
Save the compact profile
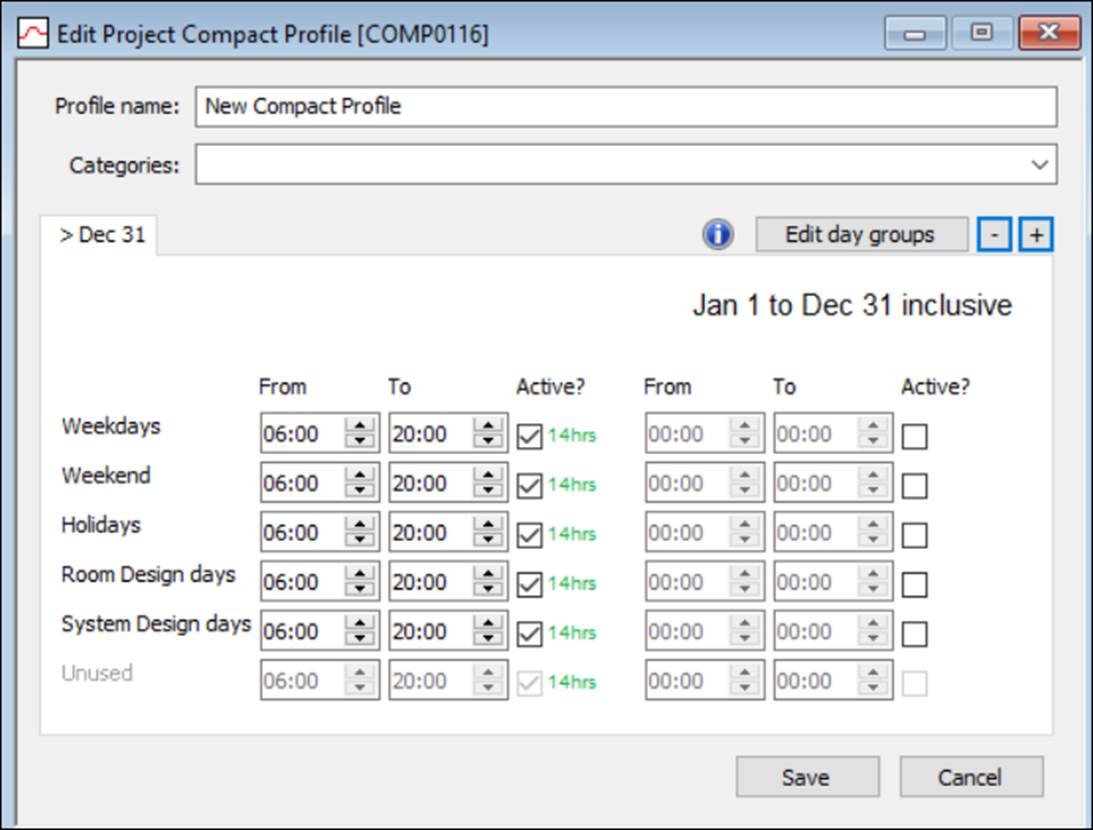807,776
